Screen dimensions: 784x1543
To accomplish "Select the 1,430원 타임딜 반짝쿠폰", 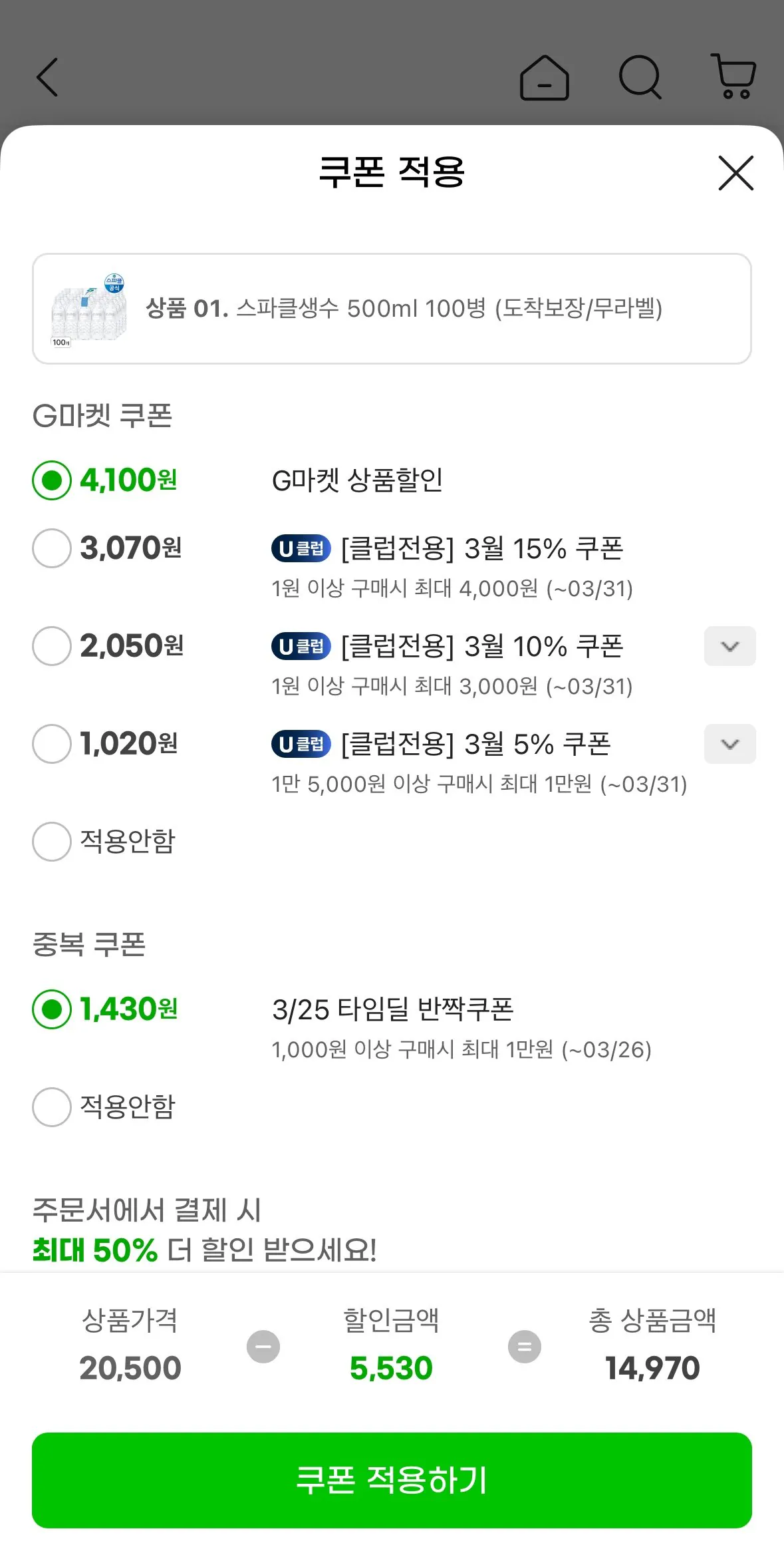I will (51, 1010).
